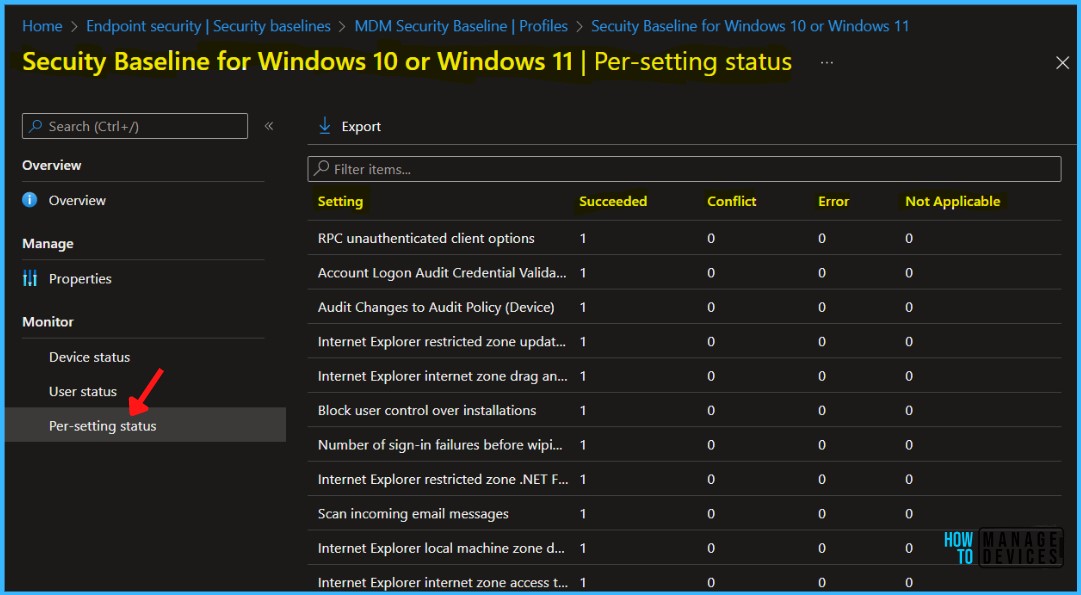The width and height of the screenshot is (1081, 595).
Task: Select Block user control over installations row
Action: tap(684, 410)
